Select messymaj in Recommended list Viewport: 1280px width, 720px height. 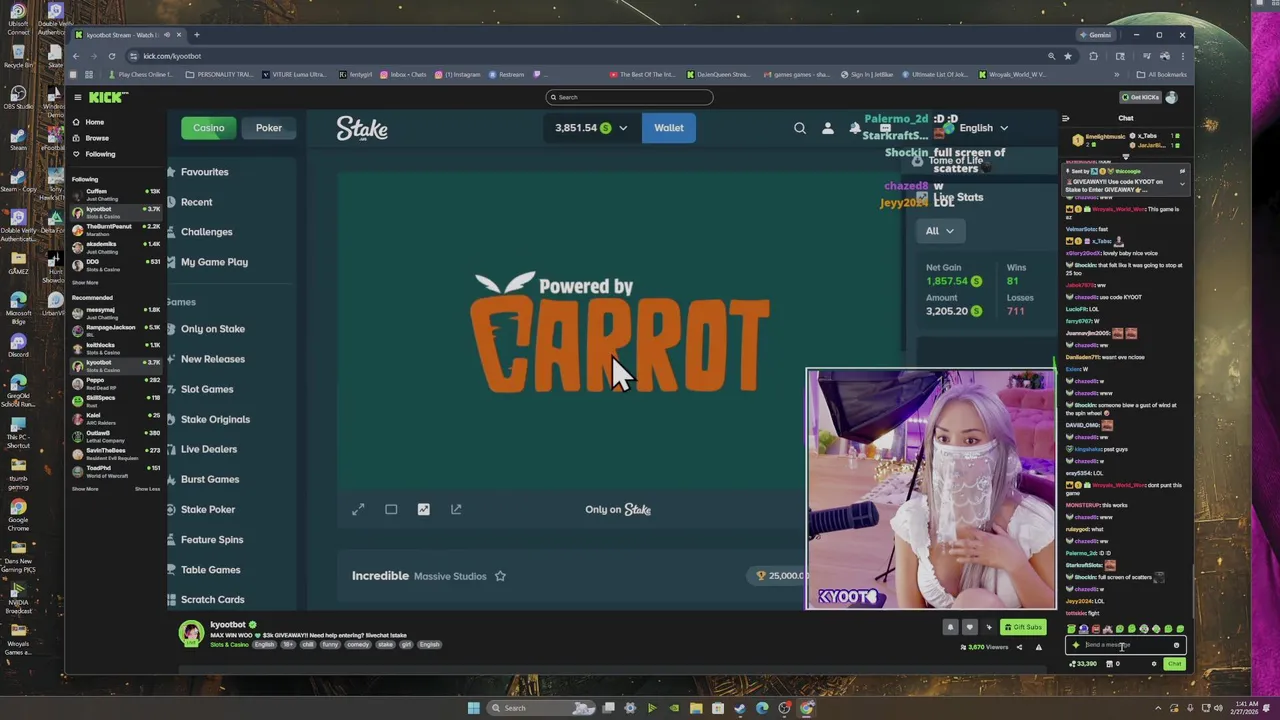pos(116,312)
